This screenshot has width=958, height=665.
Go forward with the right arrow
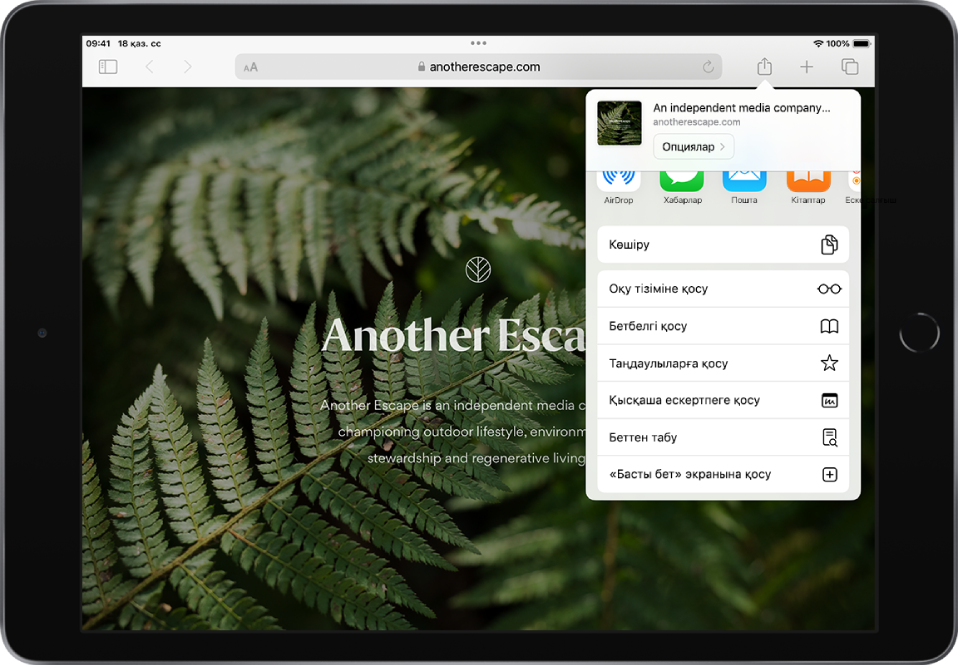(188, 67)
